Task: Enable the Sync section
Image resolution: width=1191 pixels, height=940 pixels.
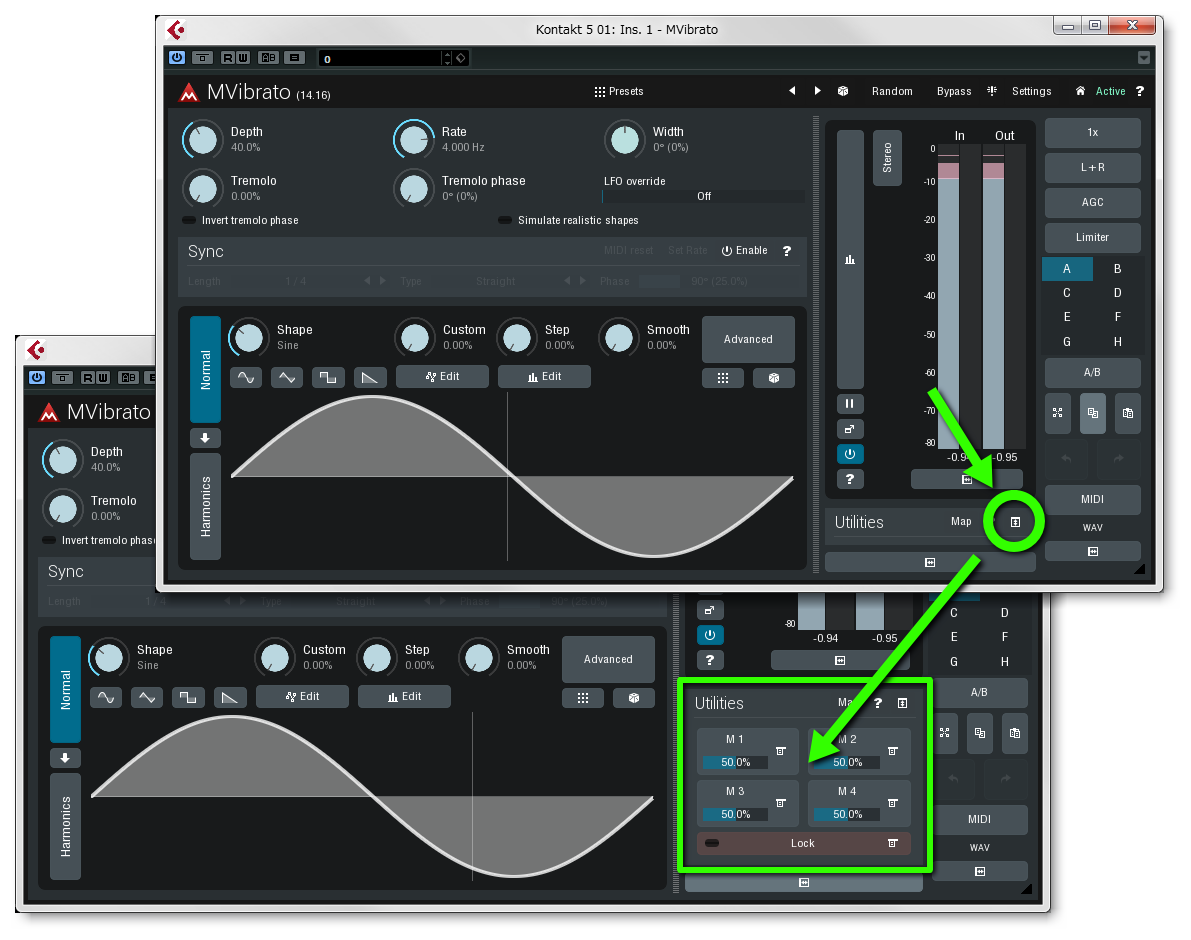Action: coord(744,251)
